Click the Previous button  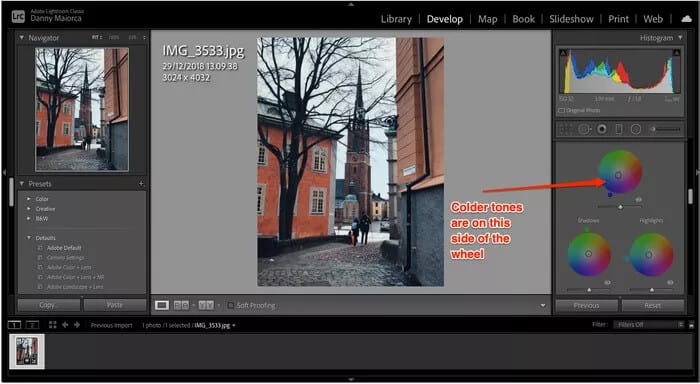[587, 305]
